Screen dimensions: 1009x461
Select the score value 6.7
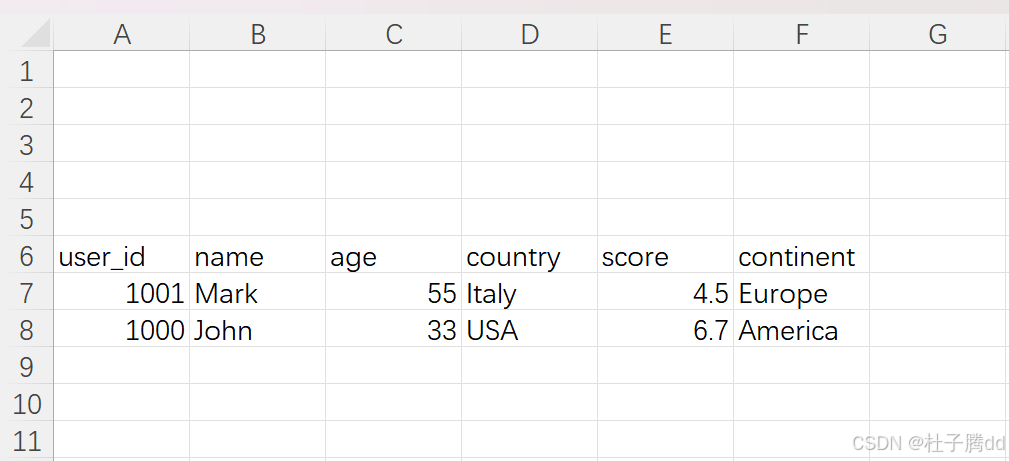665,330
